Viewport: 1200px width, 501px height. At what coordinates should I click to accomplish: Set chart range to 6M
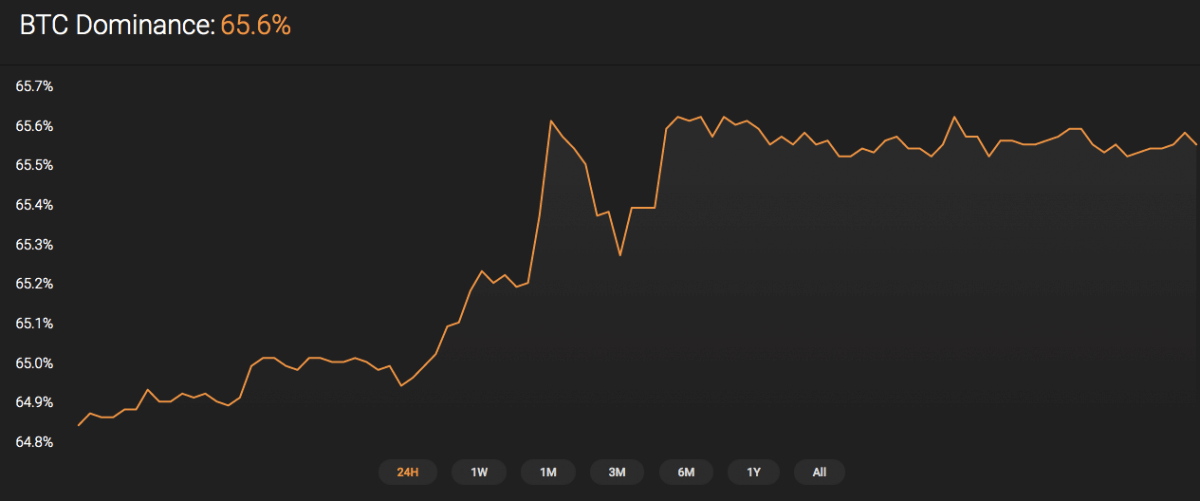[686, 472]
